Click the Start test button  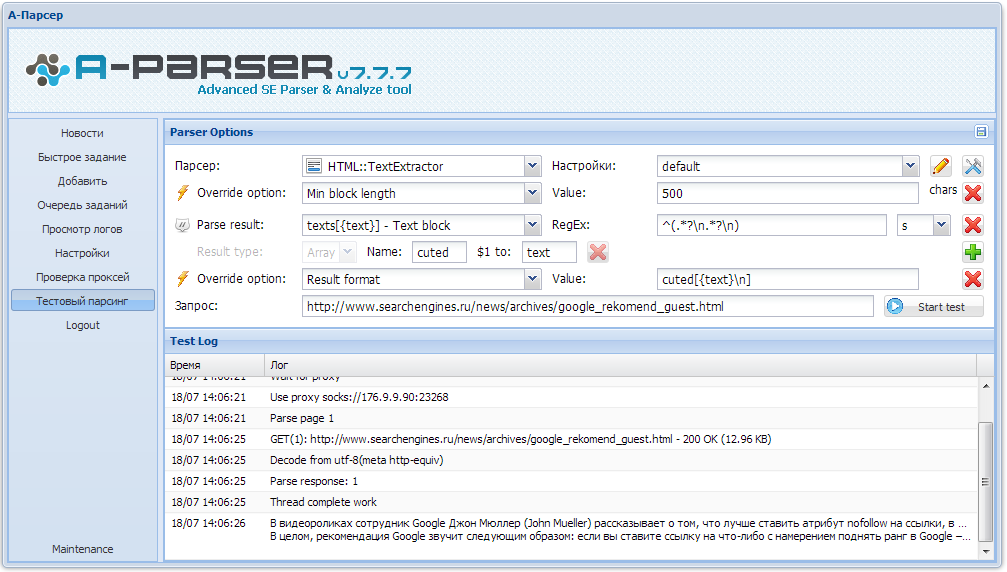pyautogui.click(x=934, y=307)
